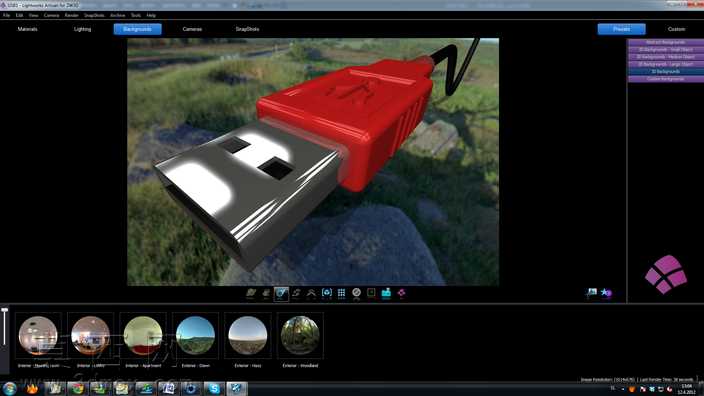
Task: Open the SnapShots menu
Action: click(x=94, y=15)
